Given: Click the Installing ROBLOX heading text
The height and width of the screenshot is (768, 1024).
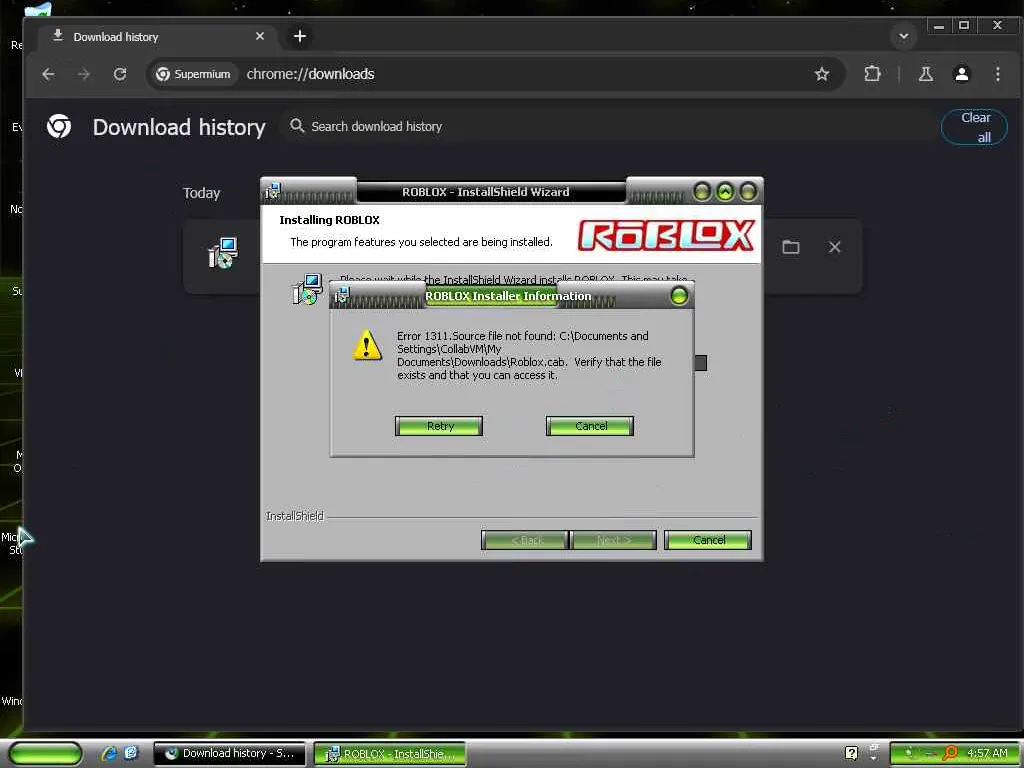Looking at the screenshot, I should click(x=329, y=220).
